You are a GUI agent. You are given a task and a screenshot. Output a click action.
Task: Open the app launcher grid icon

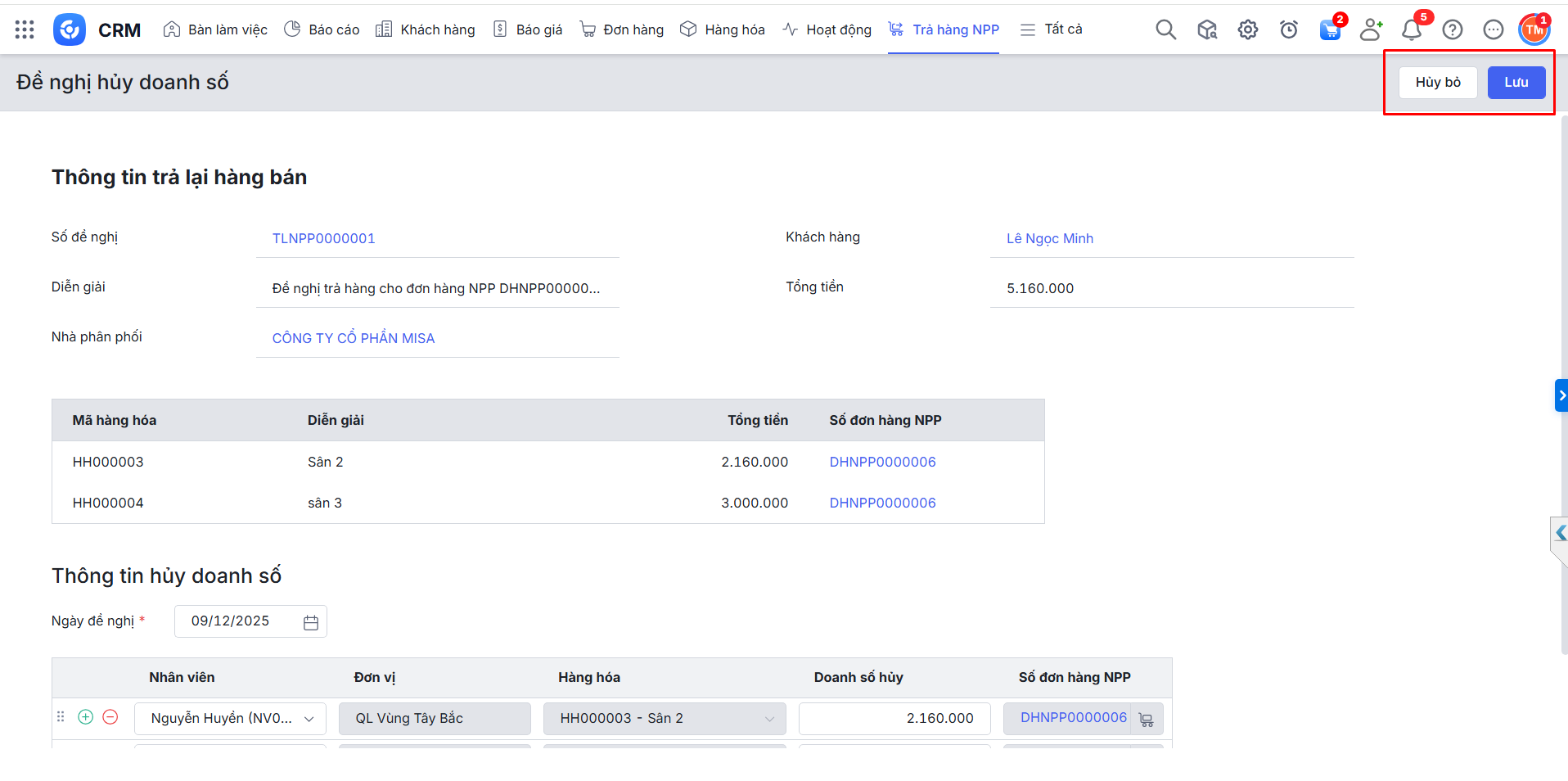pos(25,29)
